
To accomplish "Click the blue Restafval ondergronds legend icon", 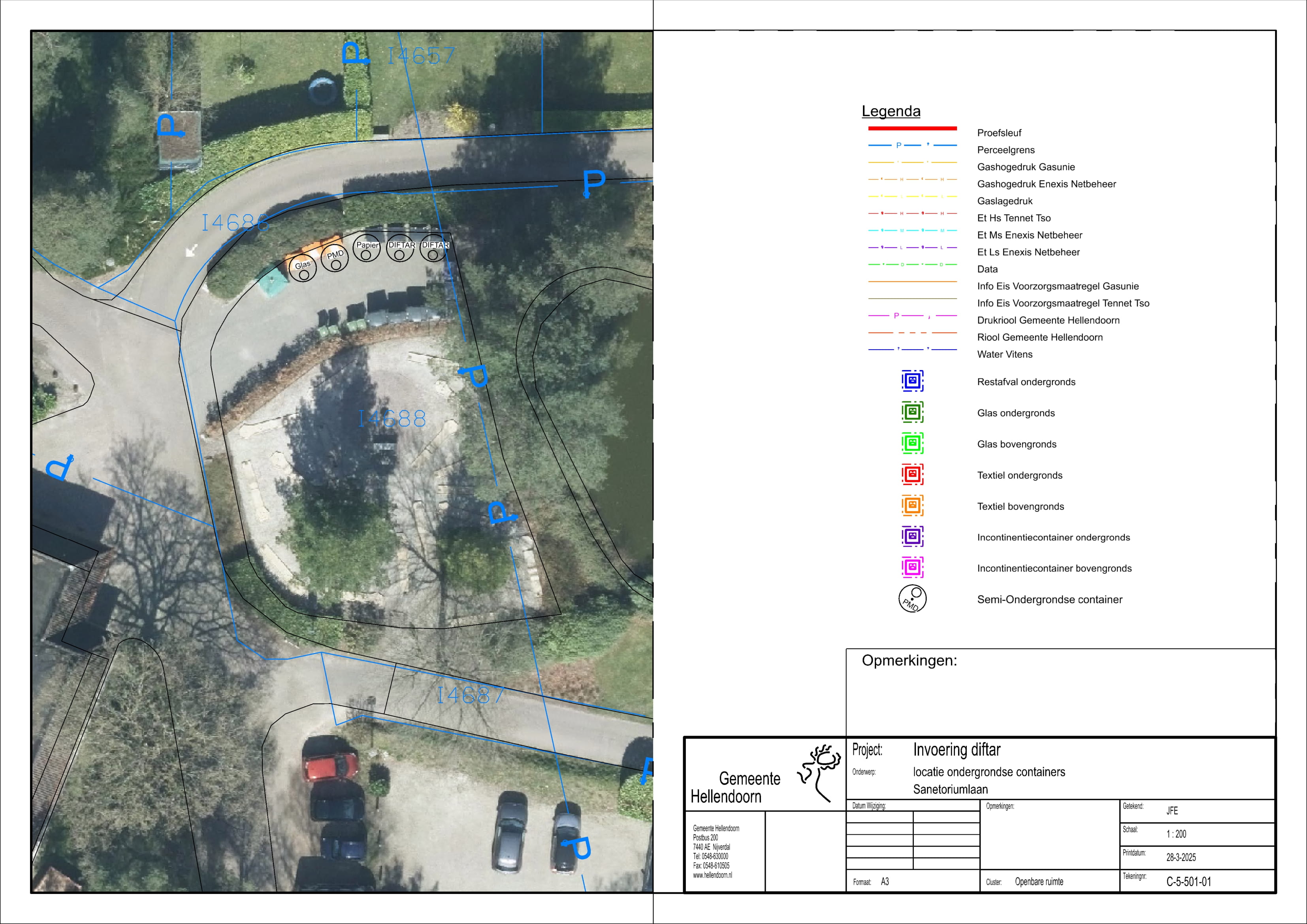I will (x=912, y=381).
